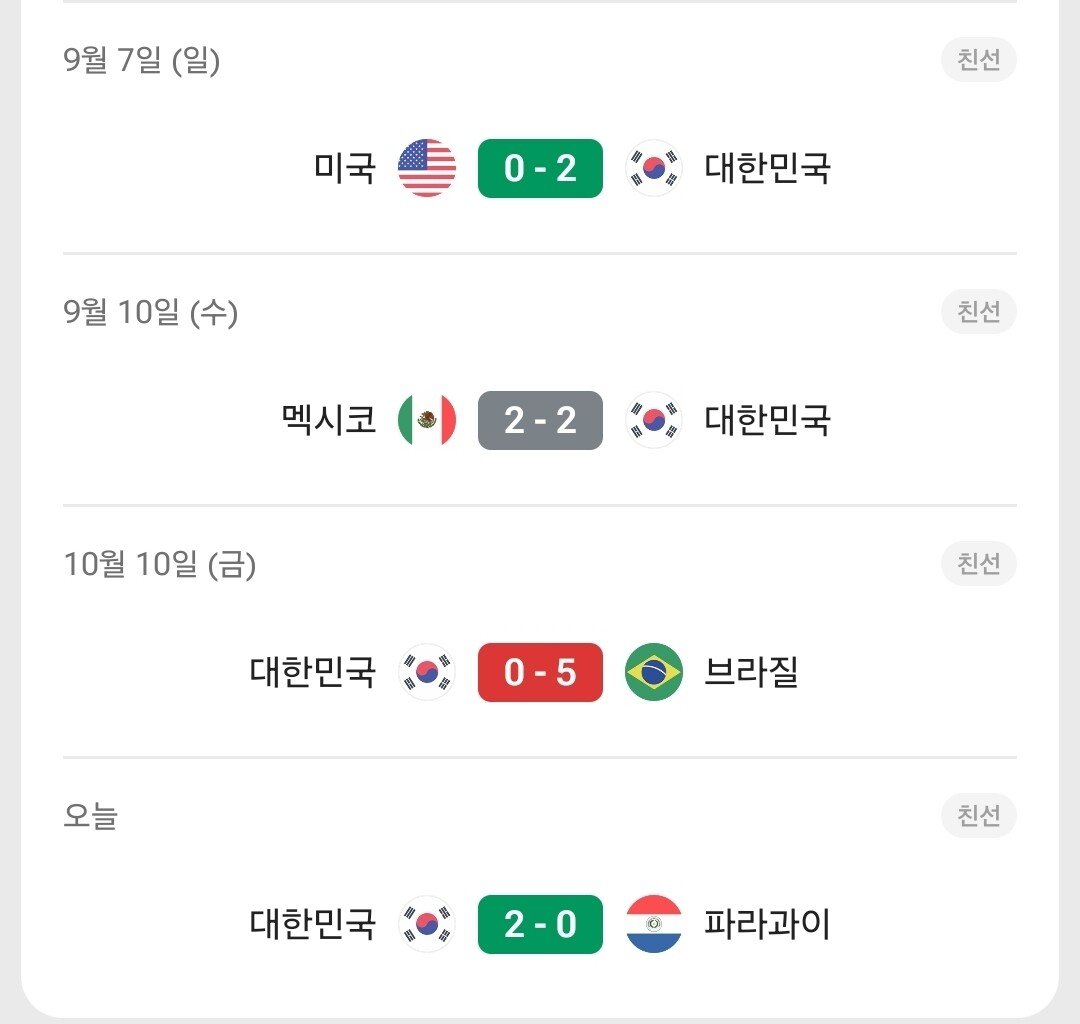This screenshot has width=1080, height=1024.
Task: Click the 친선 badge for 10월 10일
Action: point(978,565)
